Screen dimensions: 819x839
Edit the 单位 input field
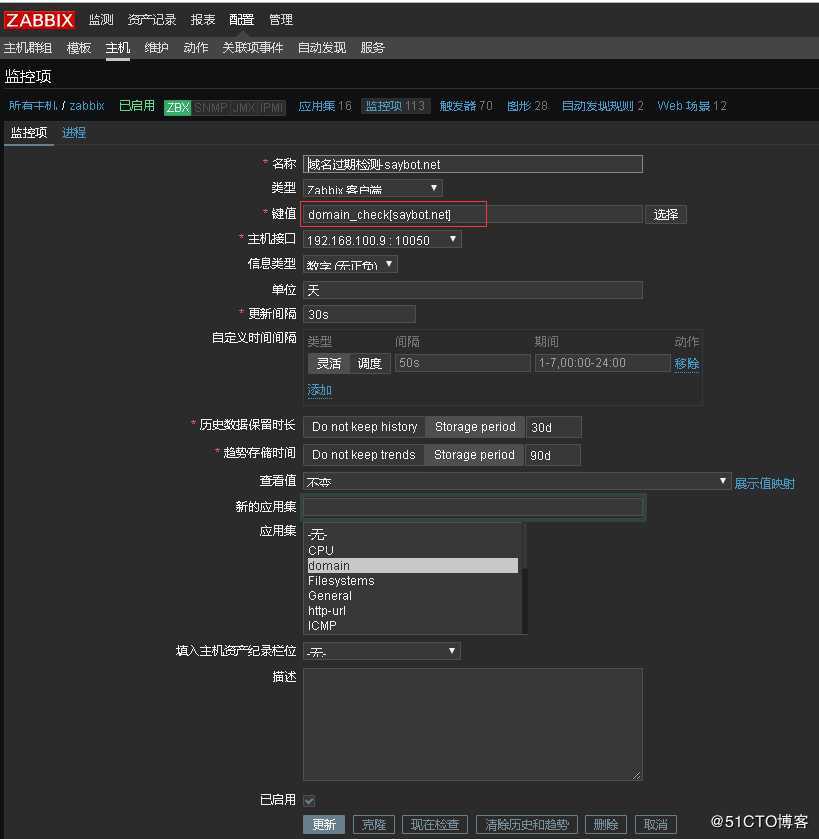coord(473,290)
